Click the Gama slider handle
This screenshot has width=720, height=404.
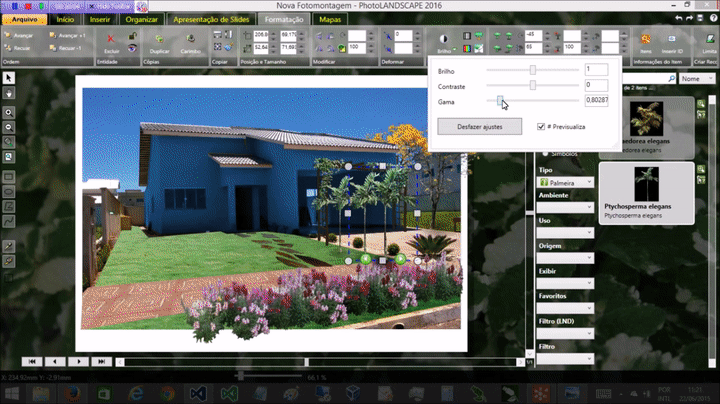coord(500,100)
